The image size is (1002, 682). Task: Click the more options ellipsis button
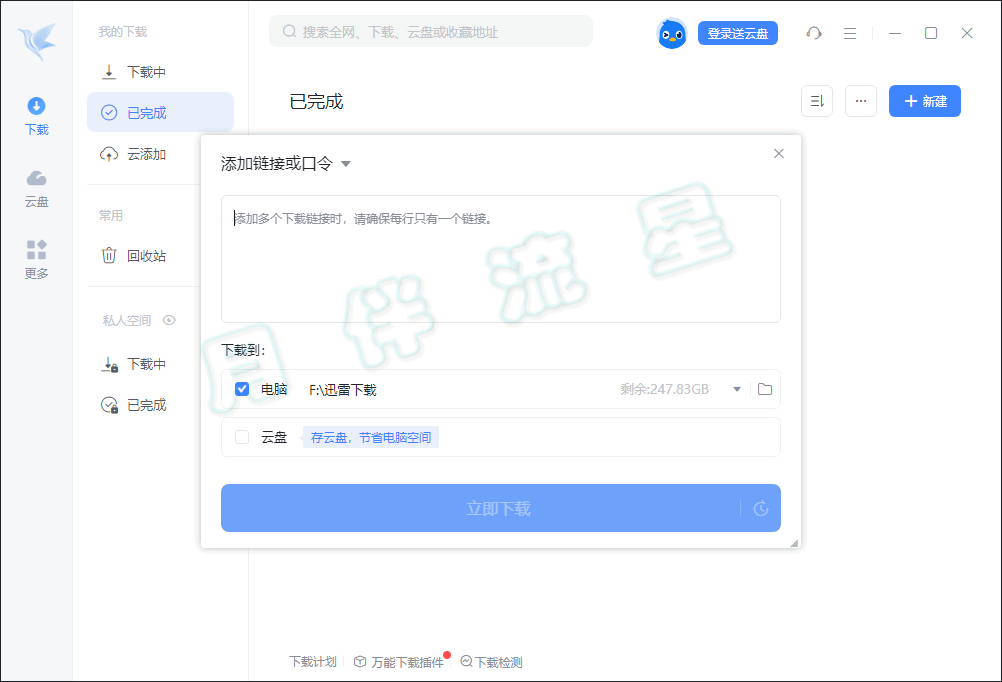pos(860,101)
